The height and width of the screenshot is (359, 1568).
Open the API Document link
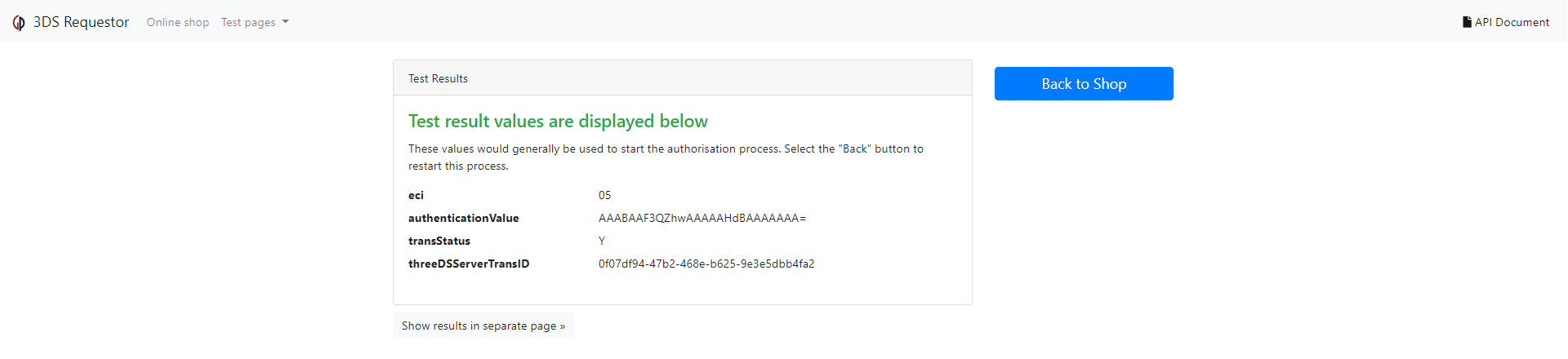pyautogui.click(x=1506, y=22)
